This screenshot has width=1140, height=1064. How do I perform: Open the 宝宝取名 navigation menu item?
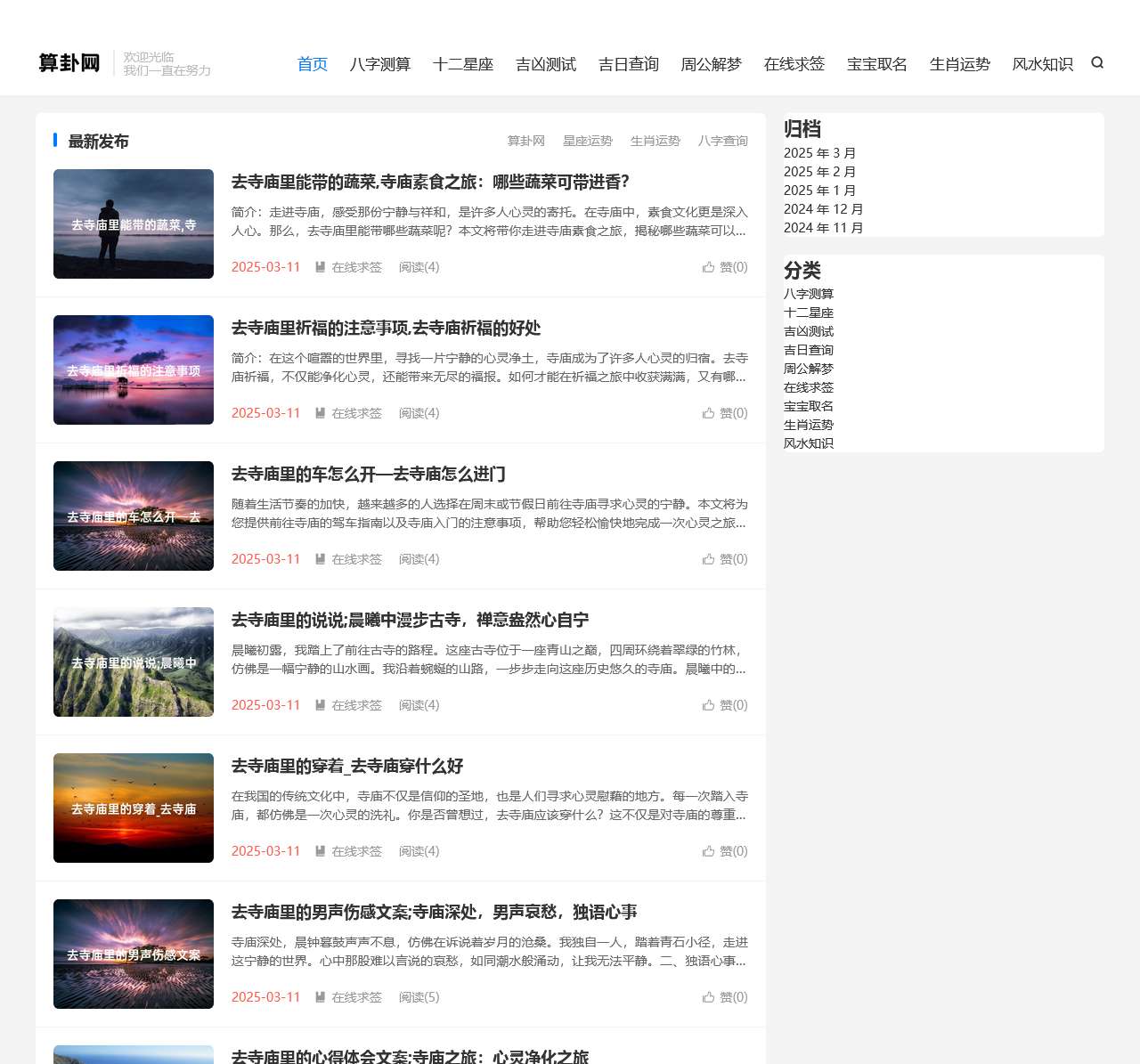pyautogui.click(x=876, y=63)
